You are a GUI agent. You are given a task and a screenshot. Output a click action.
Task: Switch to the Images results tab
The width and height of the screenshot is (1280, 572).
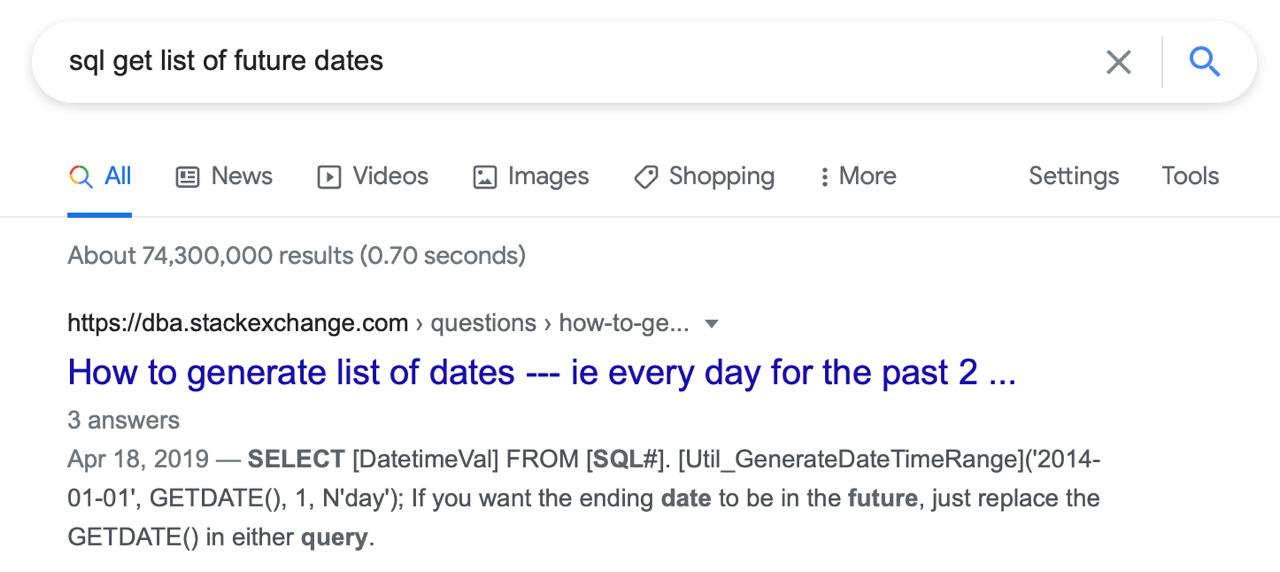pyautogui.click(x=530, y=176)
